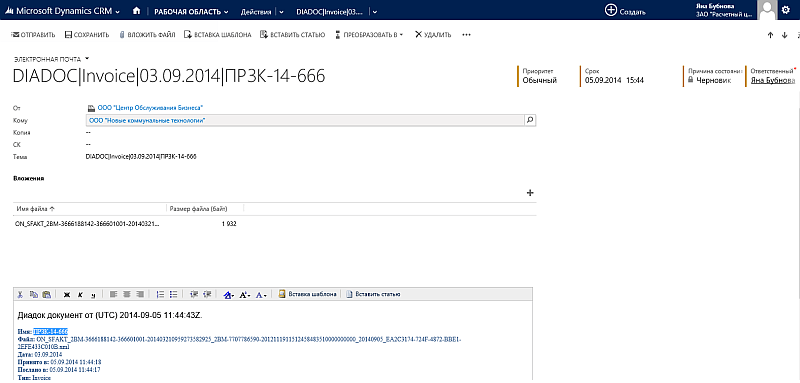Click the first indent button in editor toolbar
The width and height of the screenshot is (800, 383).
(194, 294)
